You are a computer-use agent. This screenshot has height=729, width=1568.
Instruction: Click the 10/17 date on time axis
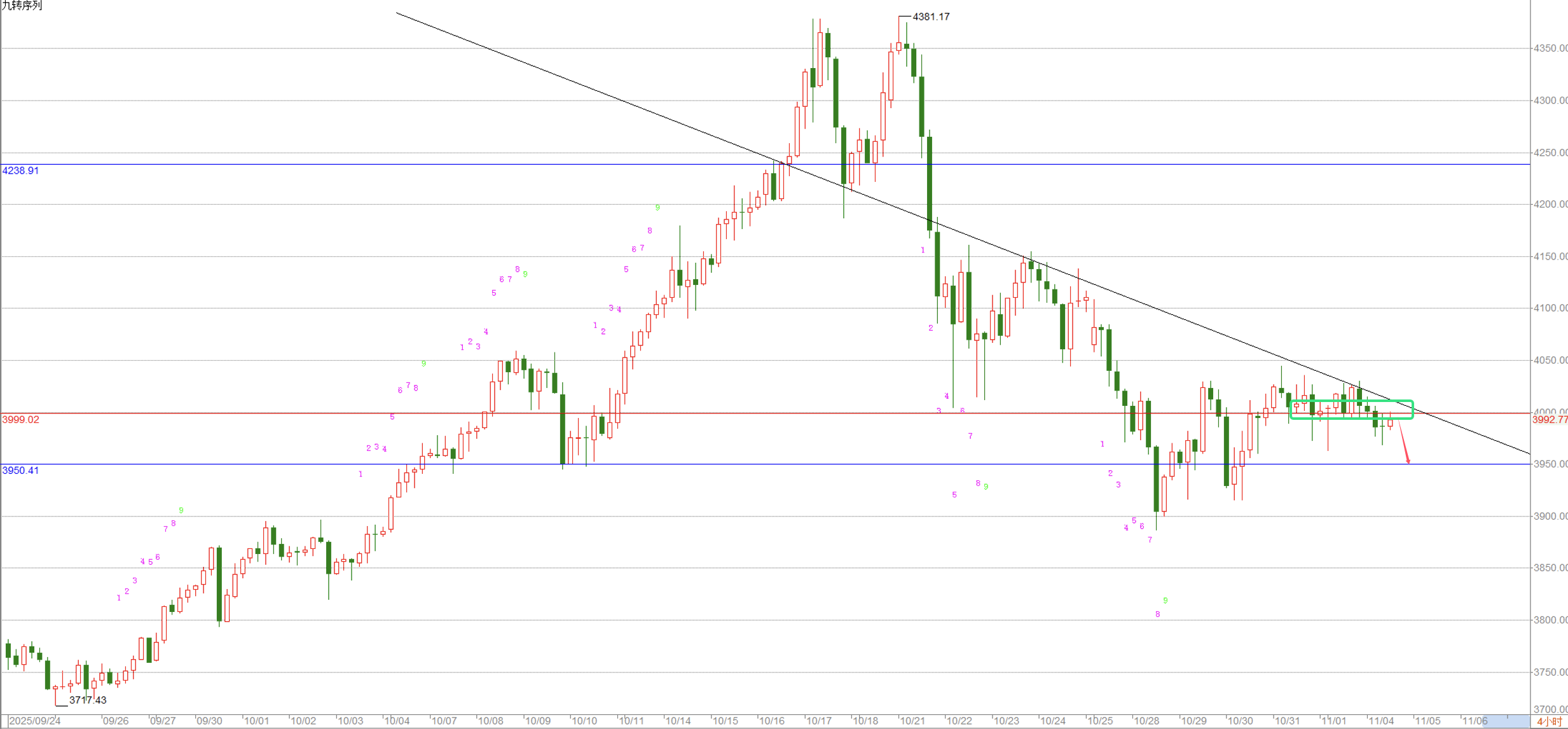click(818, 721)
